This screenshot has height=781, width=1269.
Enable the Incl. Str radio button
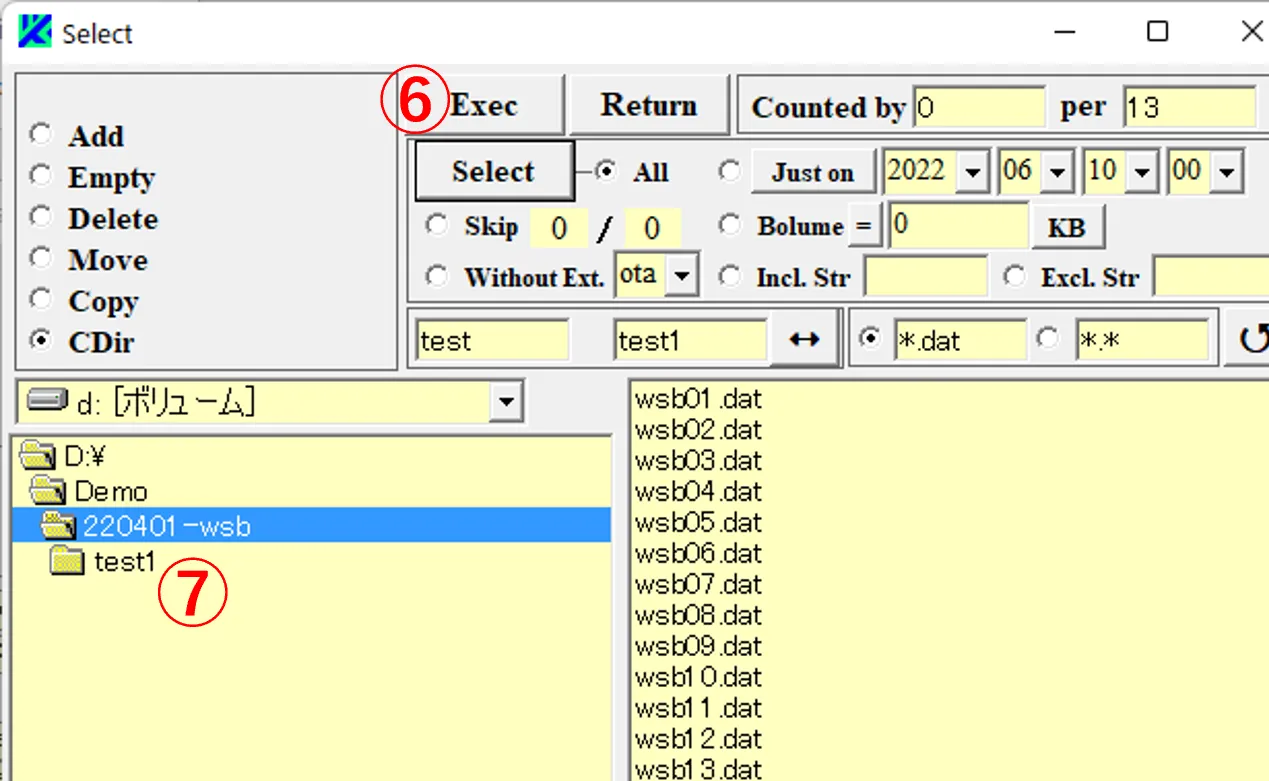point(730,275)
